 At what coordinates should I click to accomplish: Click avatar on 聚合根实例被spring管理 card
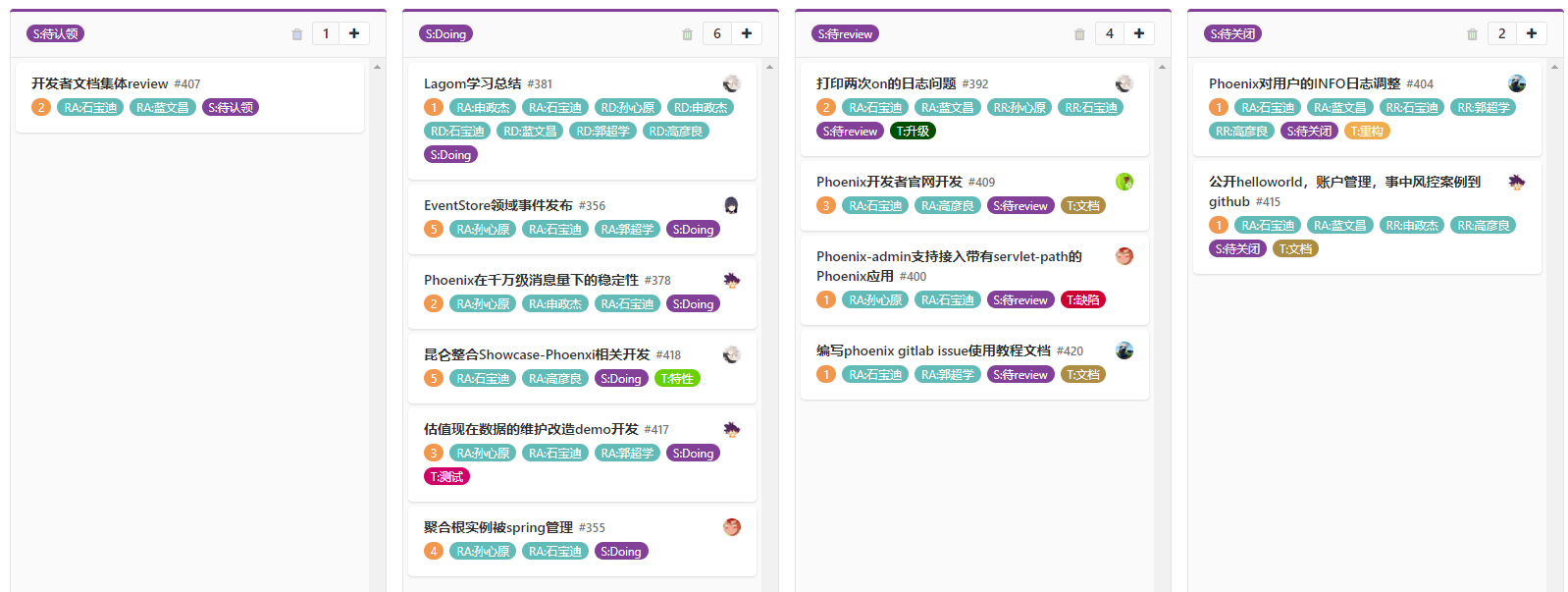[731, 527]
